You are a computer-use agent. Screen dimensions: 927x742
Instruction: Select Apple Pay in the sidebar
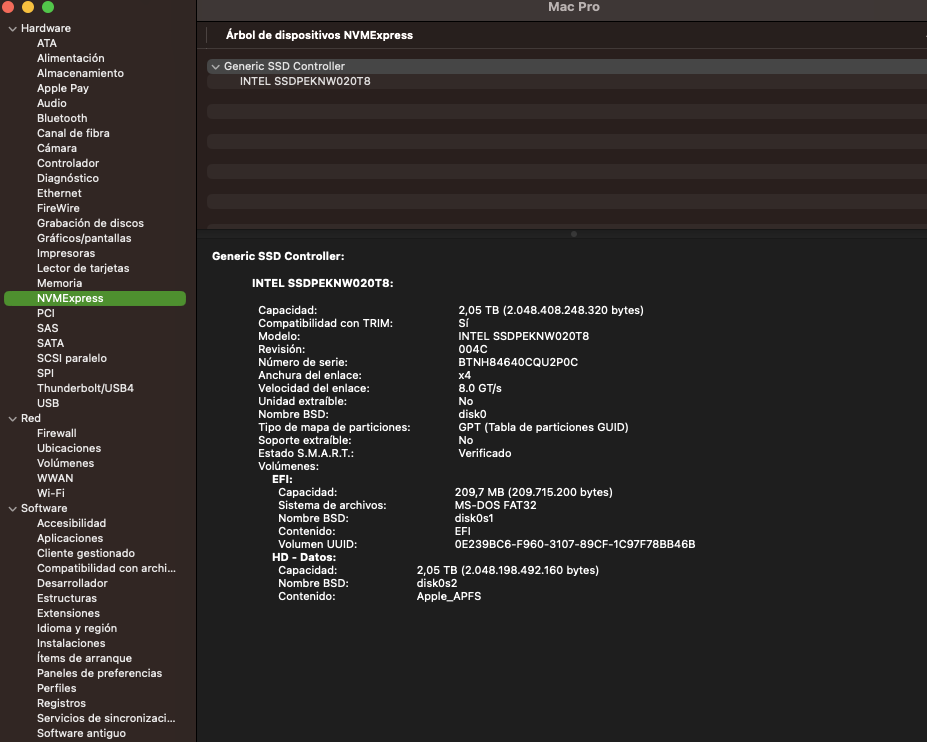pos(63,88)
